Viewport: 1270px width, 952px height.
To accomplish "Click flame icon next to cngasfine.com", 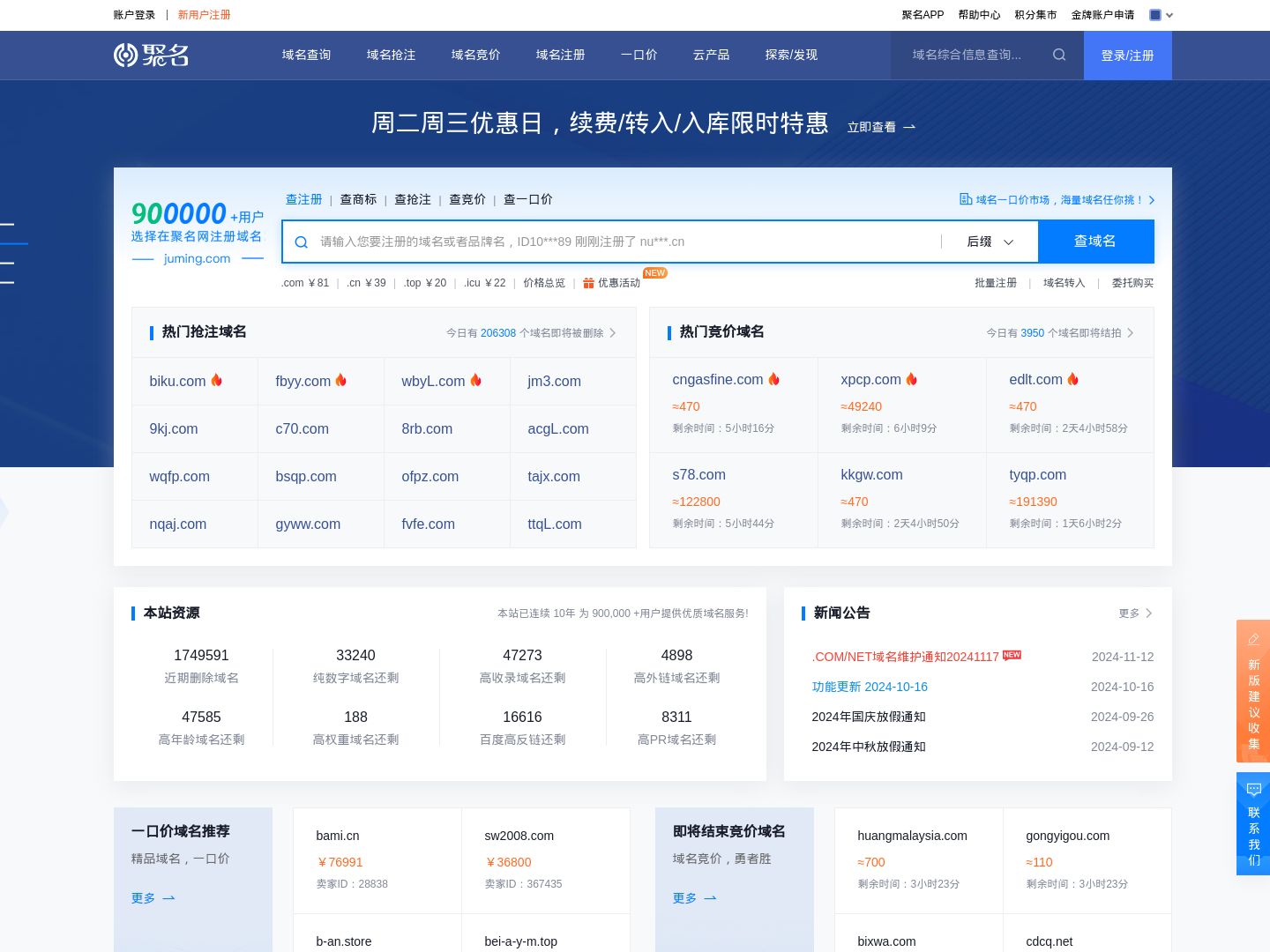I will click(x=773, y=378).
